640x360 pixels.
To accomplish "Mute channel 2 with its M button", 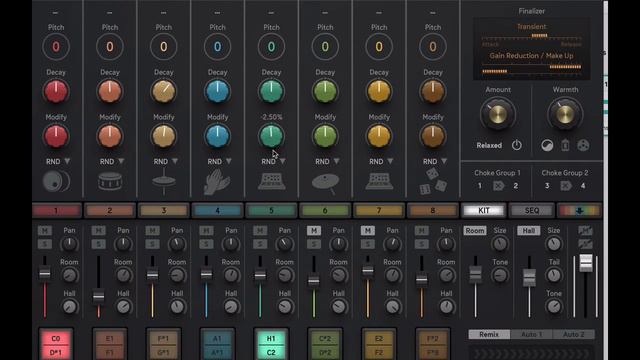I will coord(98,231).
